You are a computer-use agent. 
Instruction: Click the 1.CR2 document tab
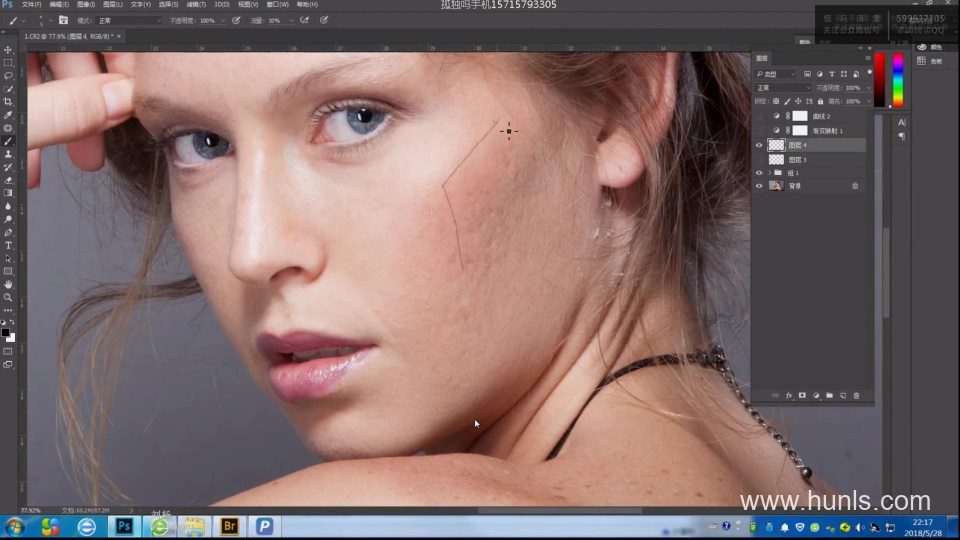point(55,36)
